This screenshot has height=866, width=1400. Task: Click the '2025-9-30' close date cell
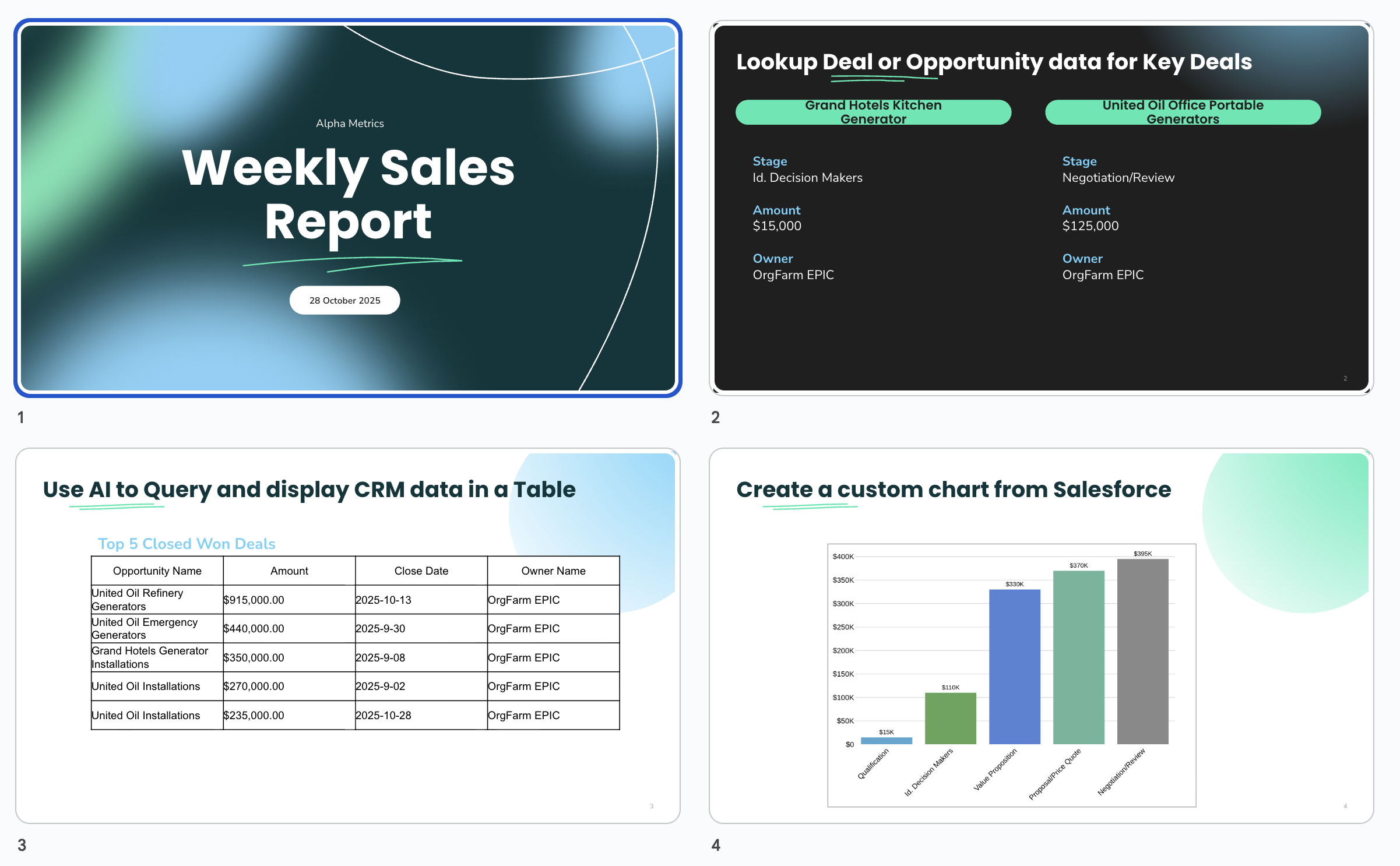(421, 629)
